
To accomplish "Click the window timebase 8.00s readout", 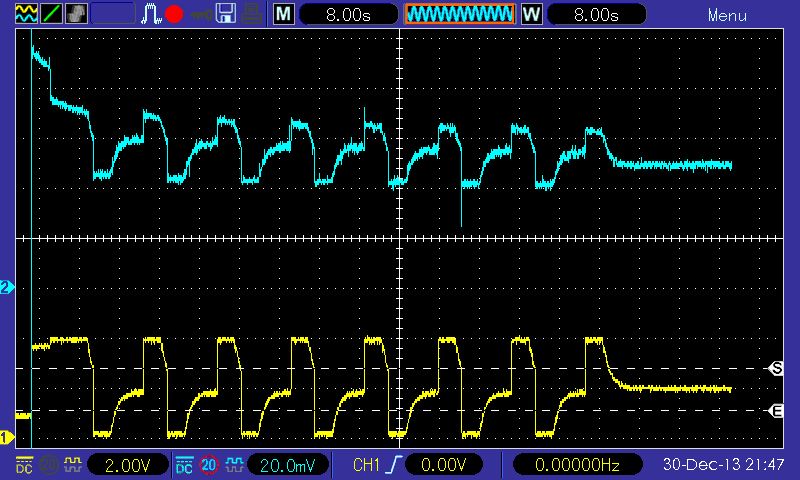I will [x=596, y=14].
